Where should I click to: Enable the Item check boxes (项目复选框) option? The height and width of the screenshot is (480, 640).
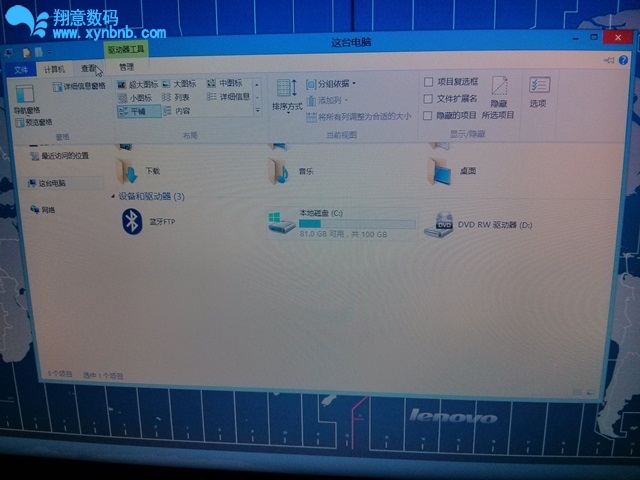point(428,82)
